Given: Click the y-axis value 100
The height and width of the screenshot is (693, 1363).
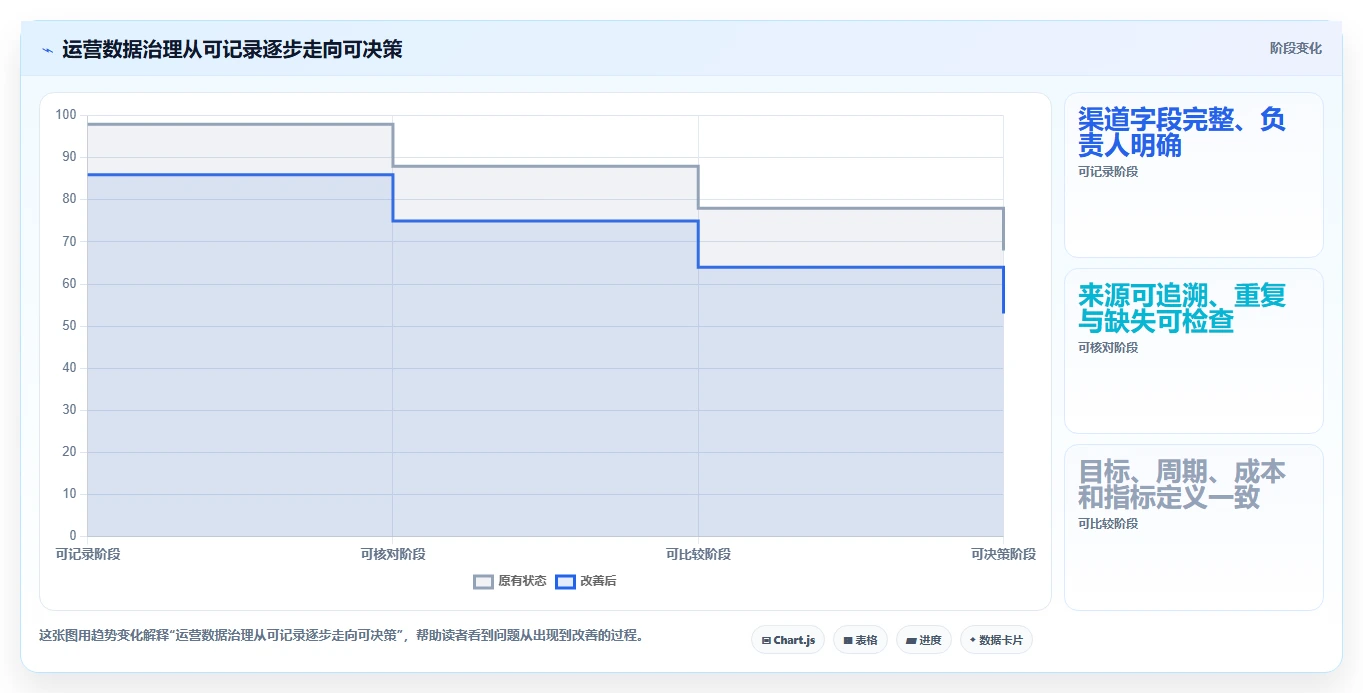Looking at the screenshot, I should 66,115.
